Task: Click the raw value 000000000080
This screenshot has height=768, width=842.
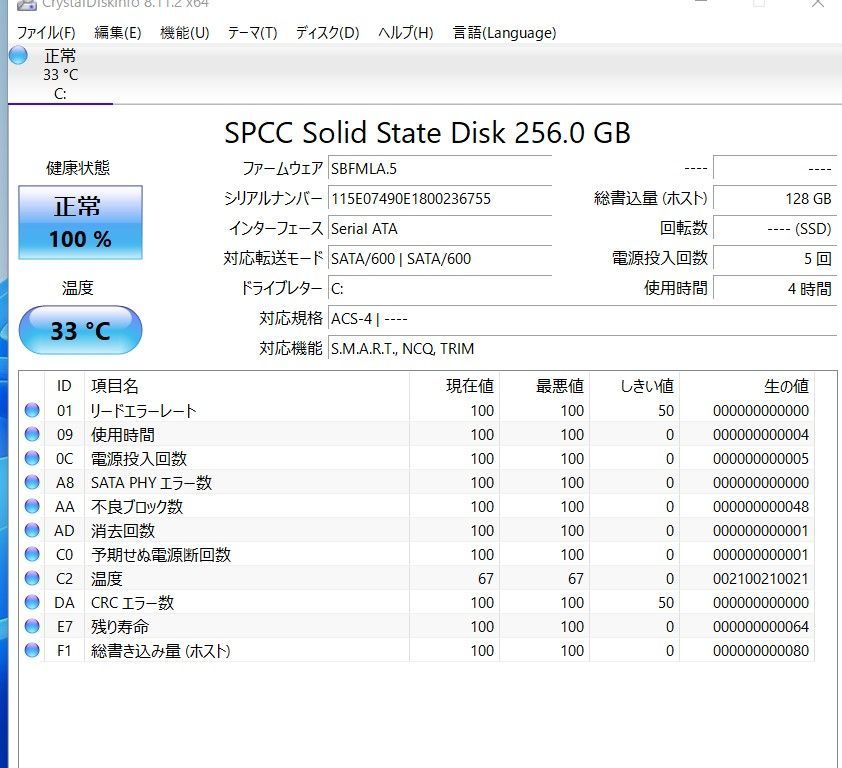Action: [760, 650]
